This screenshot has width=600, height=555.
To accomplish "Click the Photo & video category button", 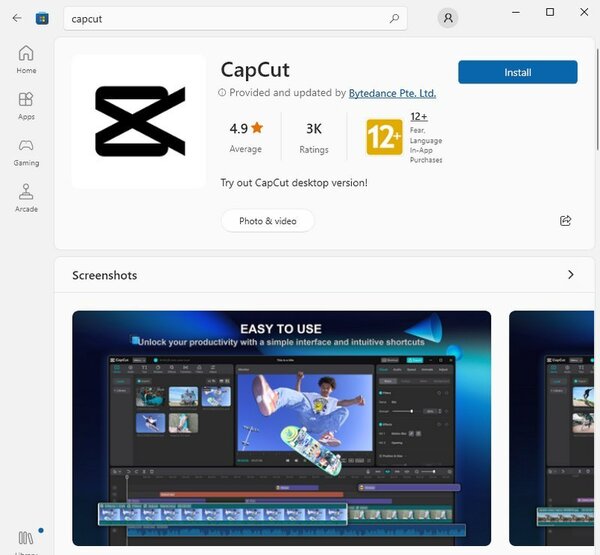I will (267, 221).
